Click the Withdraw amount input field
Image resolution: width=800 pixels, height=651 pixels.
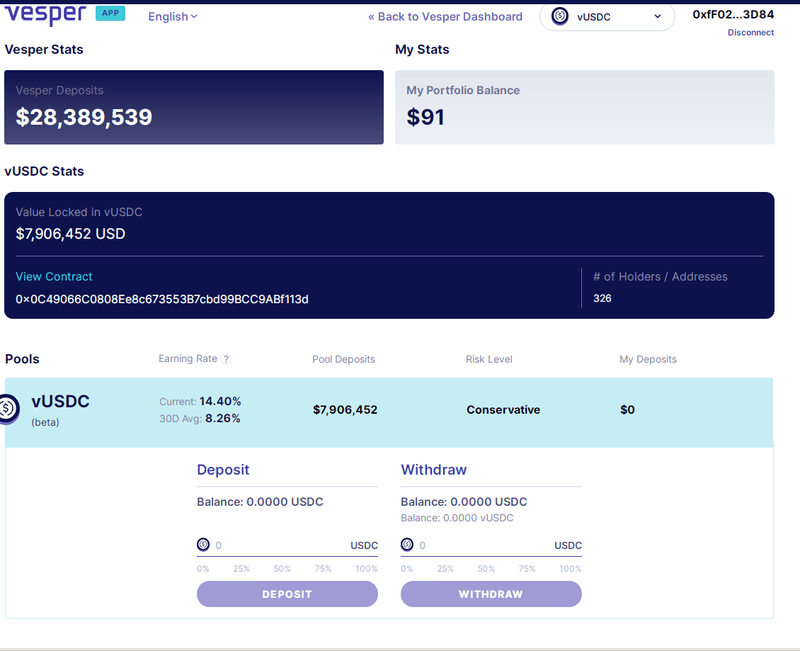(482, 545)
